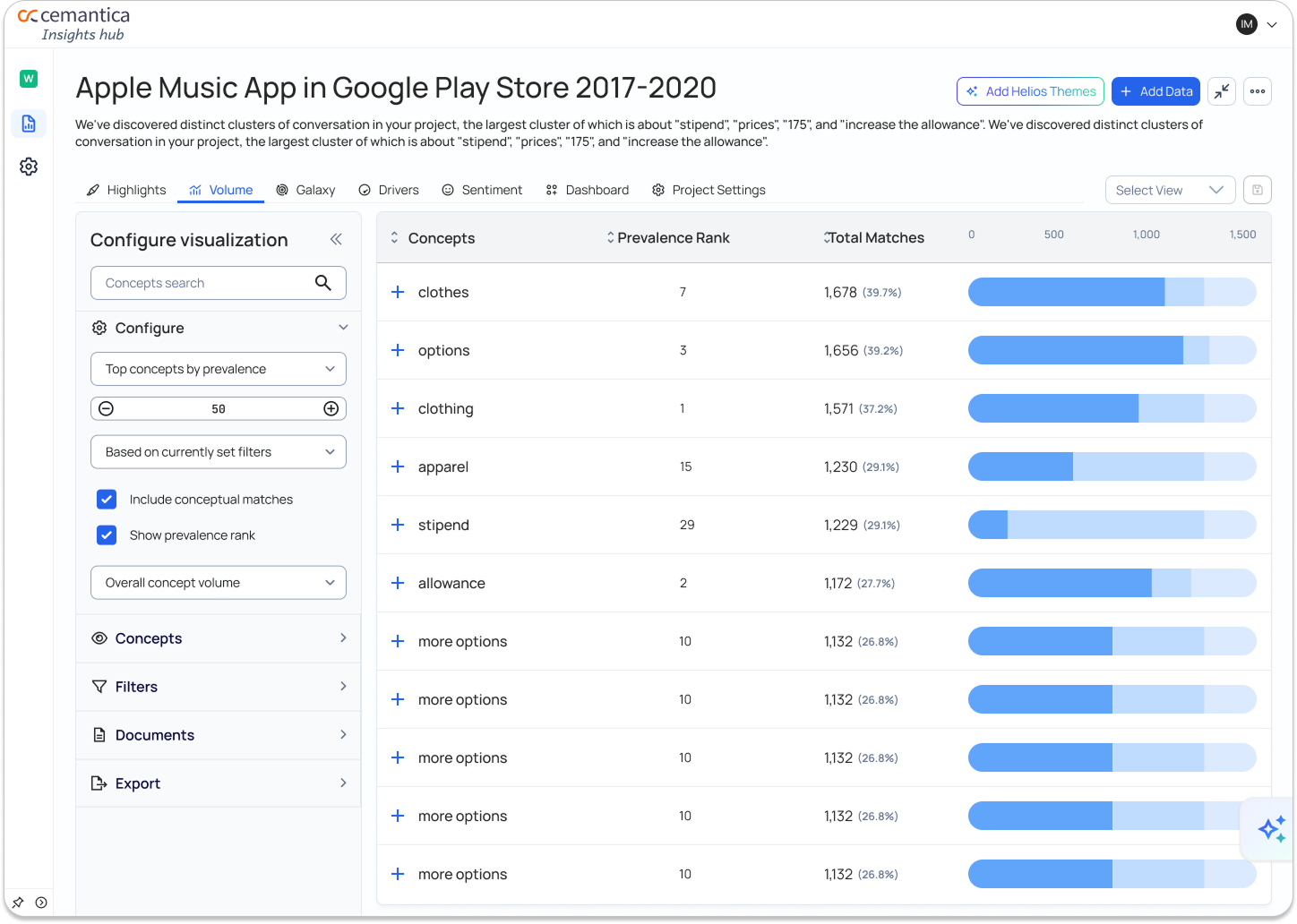Open the documents icon in the left sidebar
This screenshot has width=1297, height=924.
(x=29, y=124)
